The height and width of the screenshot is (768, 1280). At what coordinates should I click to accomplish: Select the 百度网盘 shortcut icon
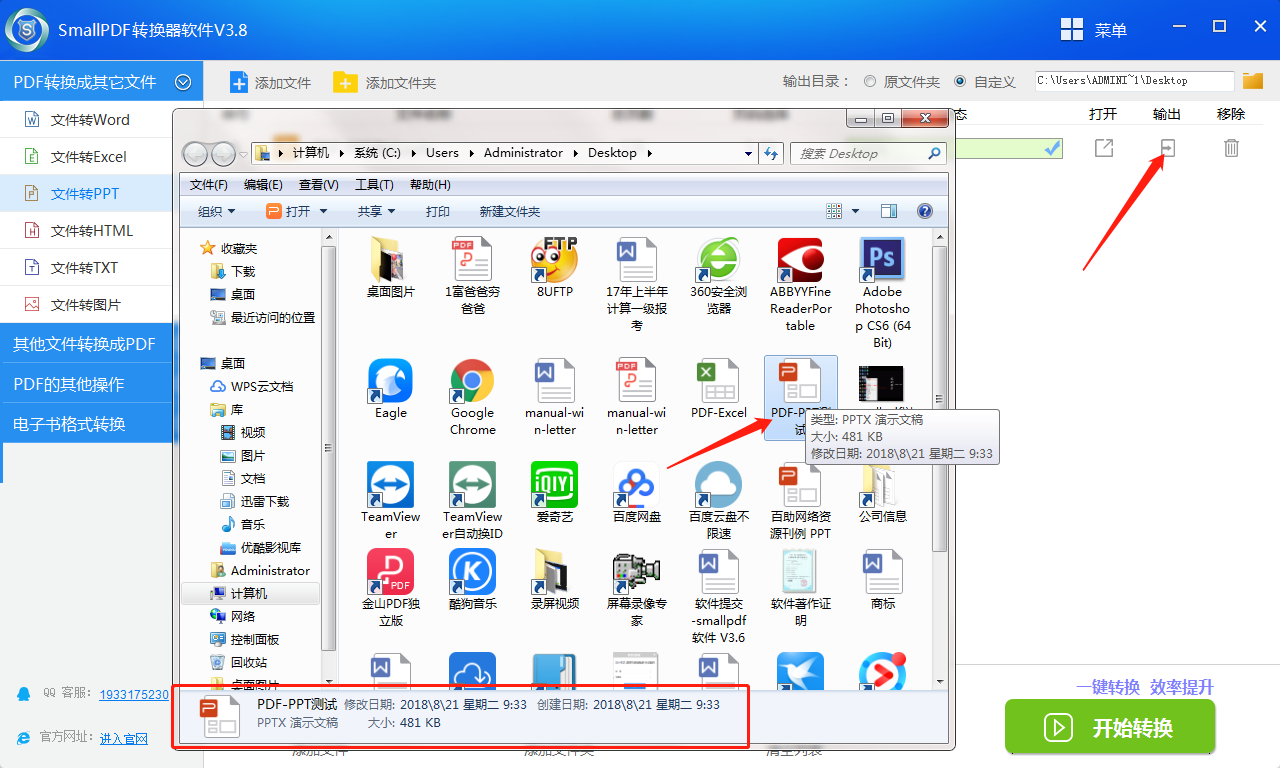(x=636, y=484)
